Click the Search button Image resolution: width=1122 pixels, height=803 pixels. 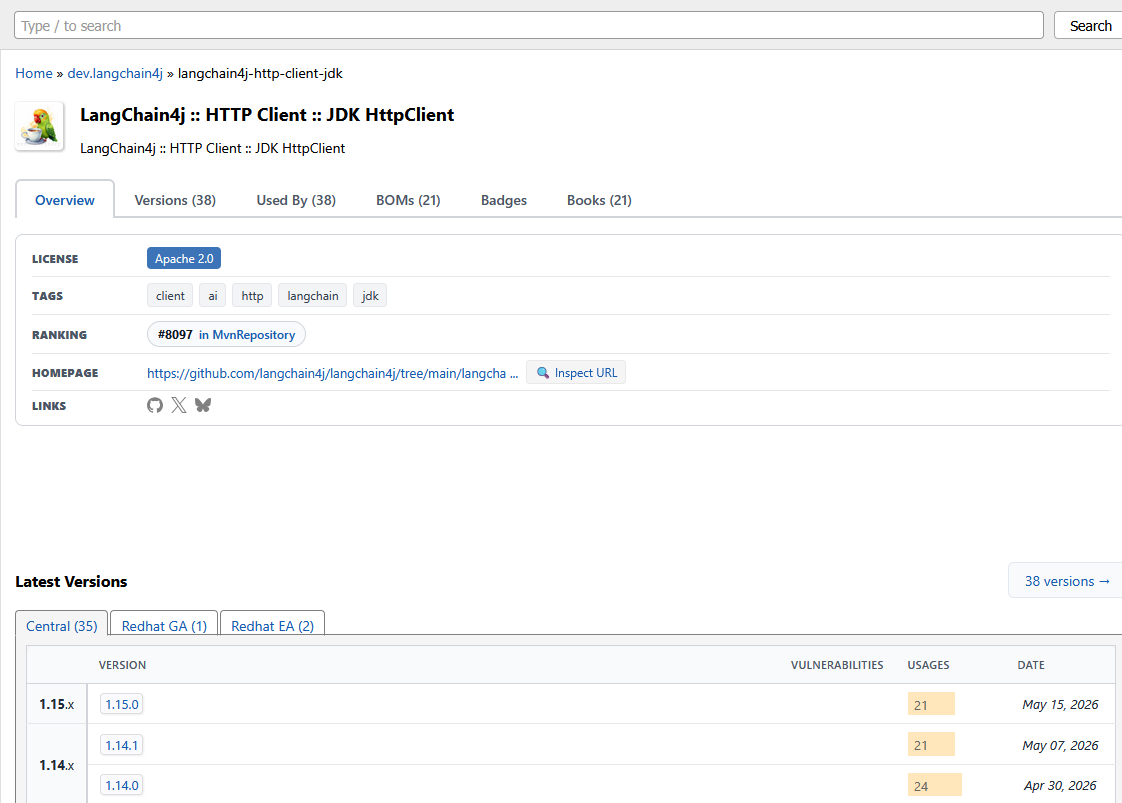(1090, 26)
